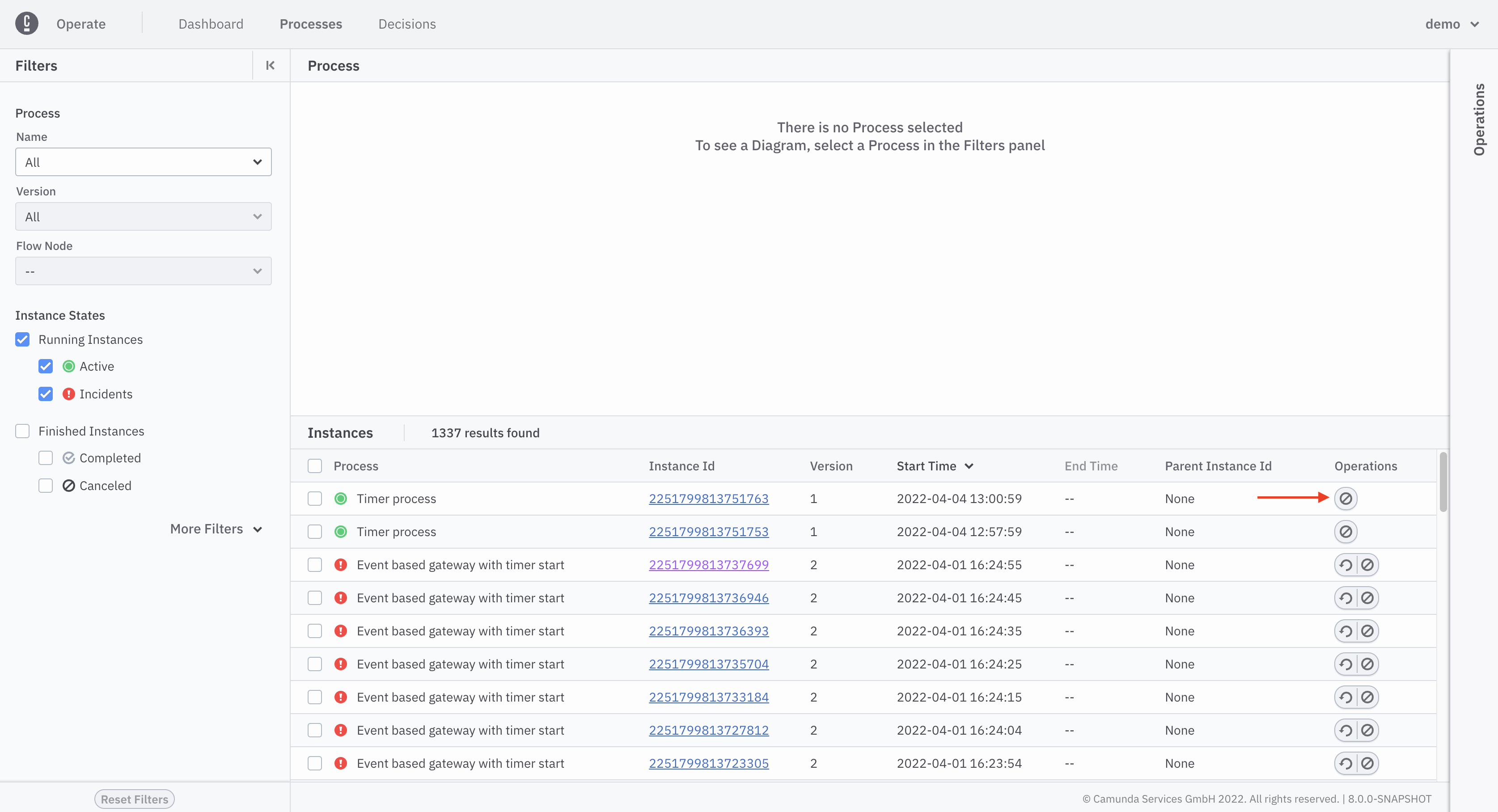Click the Reset Filters button
The image size is (1498, 812).
pyautogui.click(x=134, y=799)
